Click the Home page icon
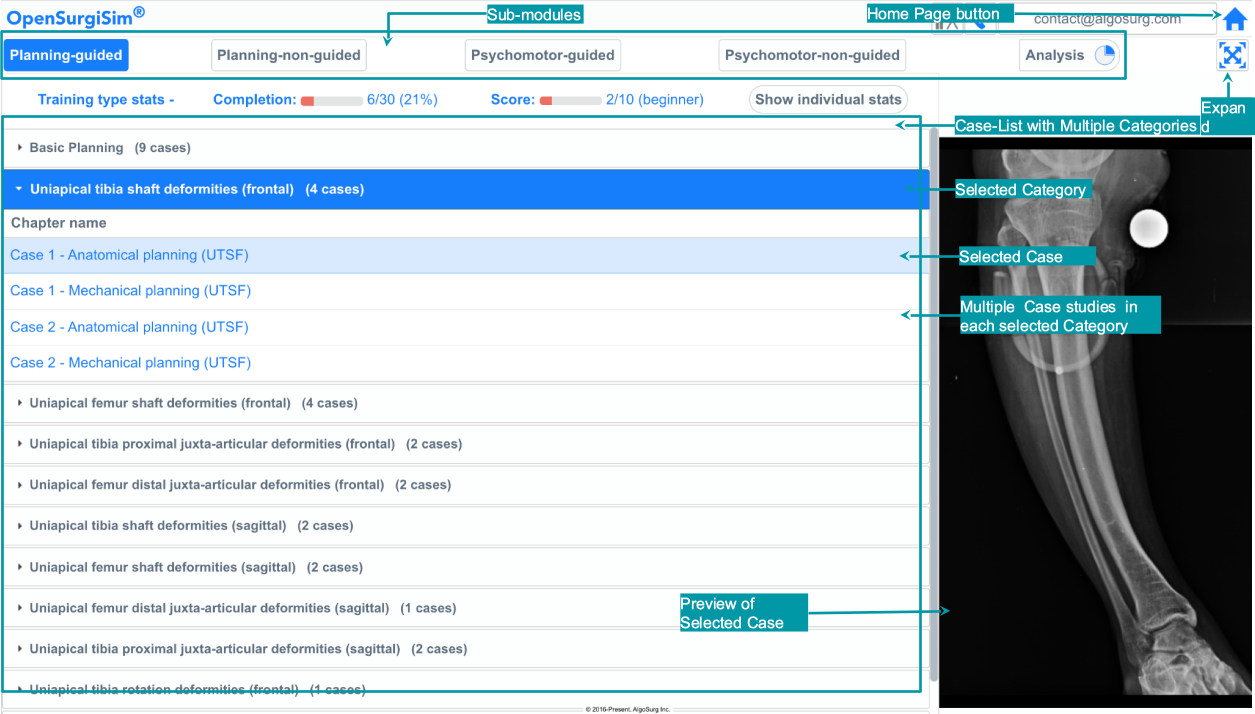Image resolution: width=1255 pixels, height=714 pixels. click(1234, 19)
